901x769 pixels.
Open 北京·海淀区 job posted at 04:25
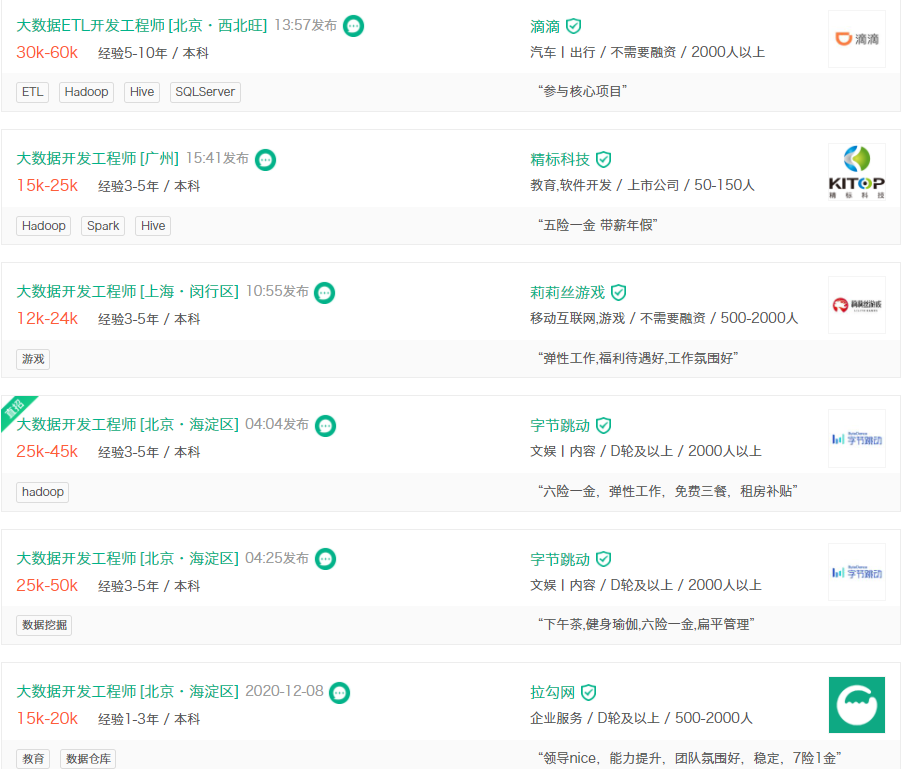tap(128, 558)
